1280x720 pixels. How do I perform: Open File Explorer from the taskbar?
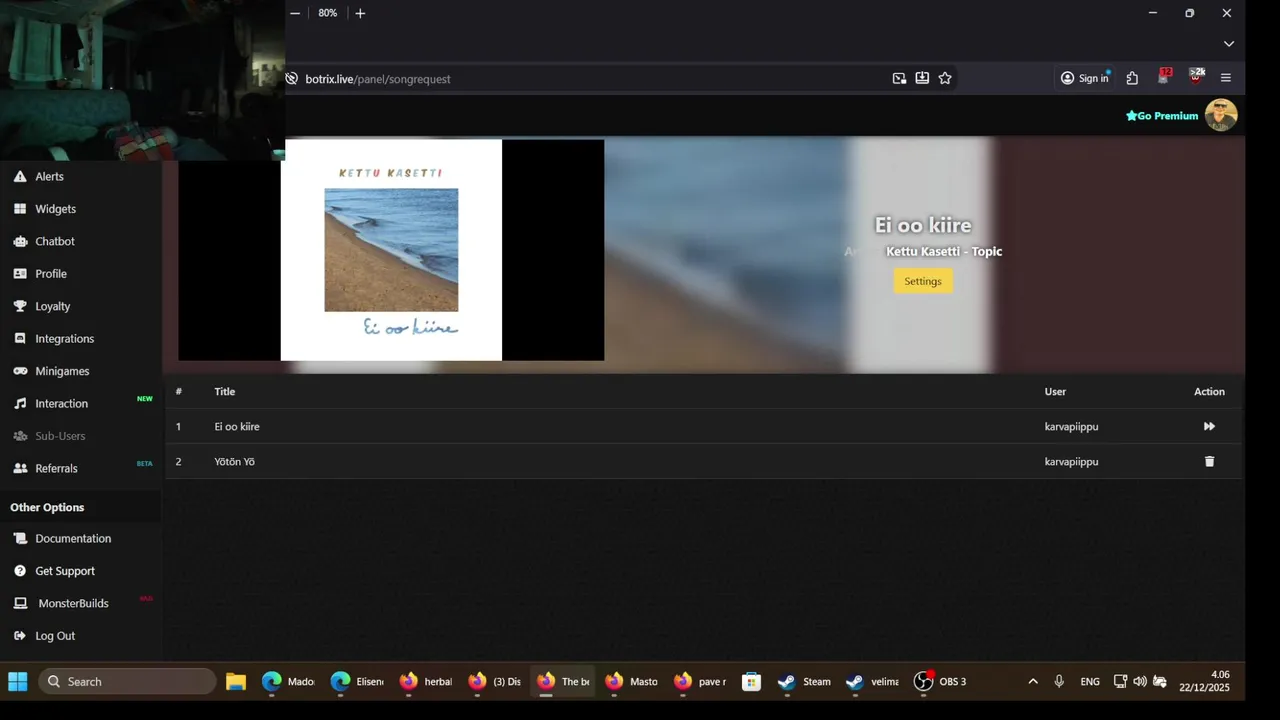236,682
